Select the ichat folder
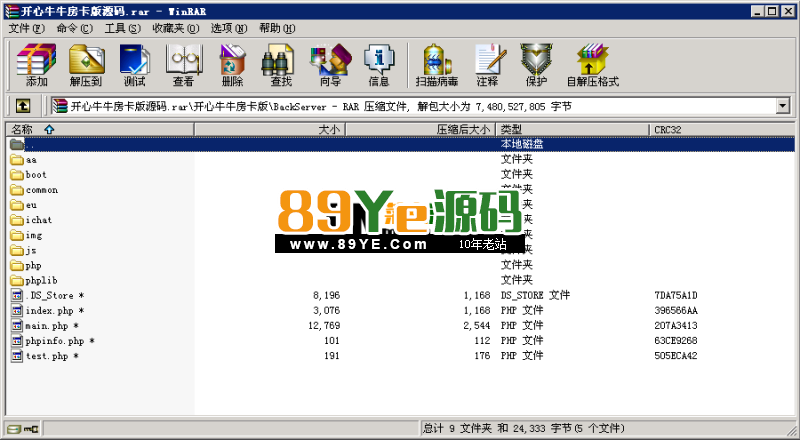This screenshot has height=440, width=800. pyautogui.click(x=31, y=220)
